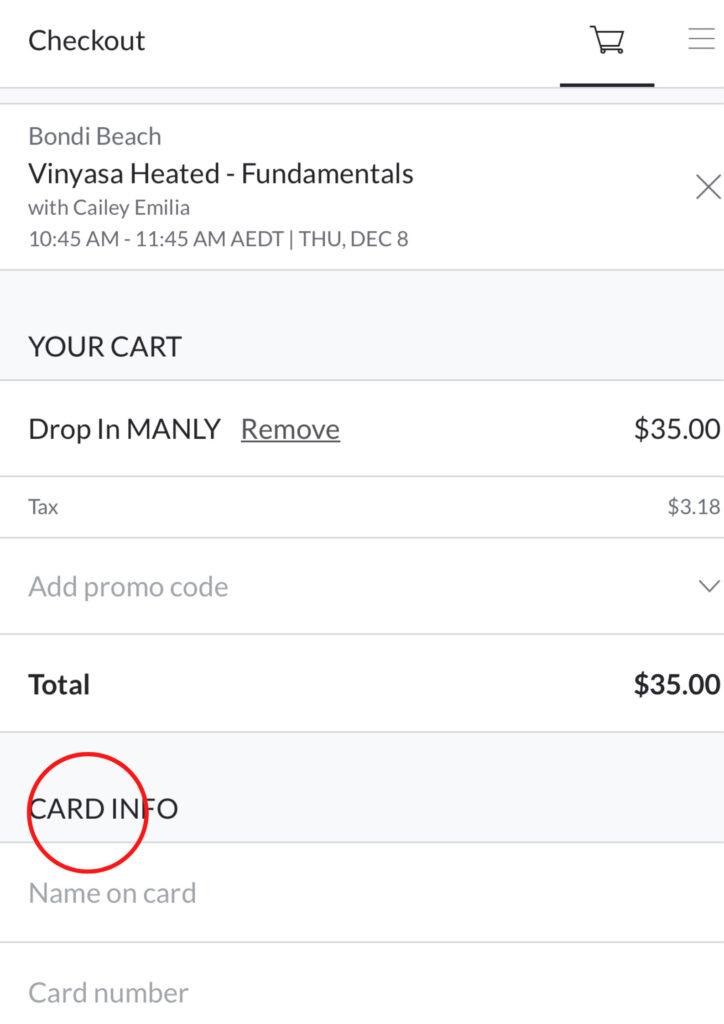The width and height of the screenshot is (724, 1024).
Task: Select the Vinyasa Heated - Fundamentals class title
Action: coord(221,174)
